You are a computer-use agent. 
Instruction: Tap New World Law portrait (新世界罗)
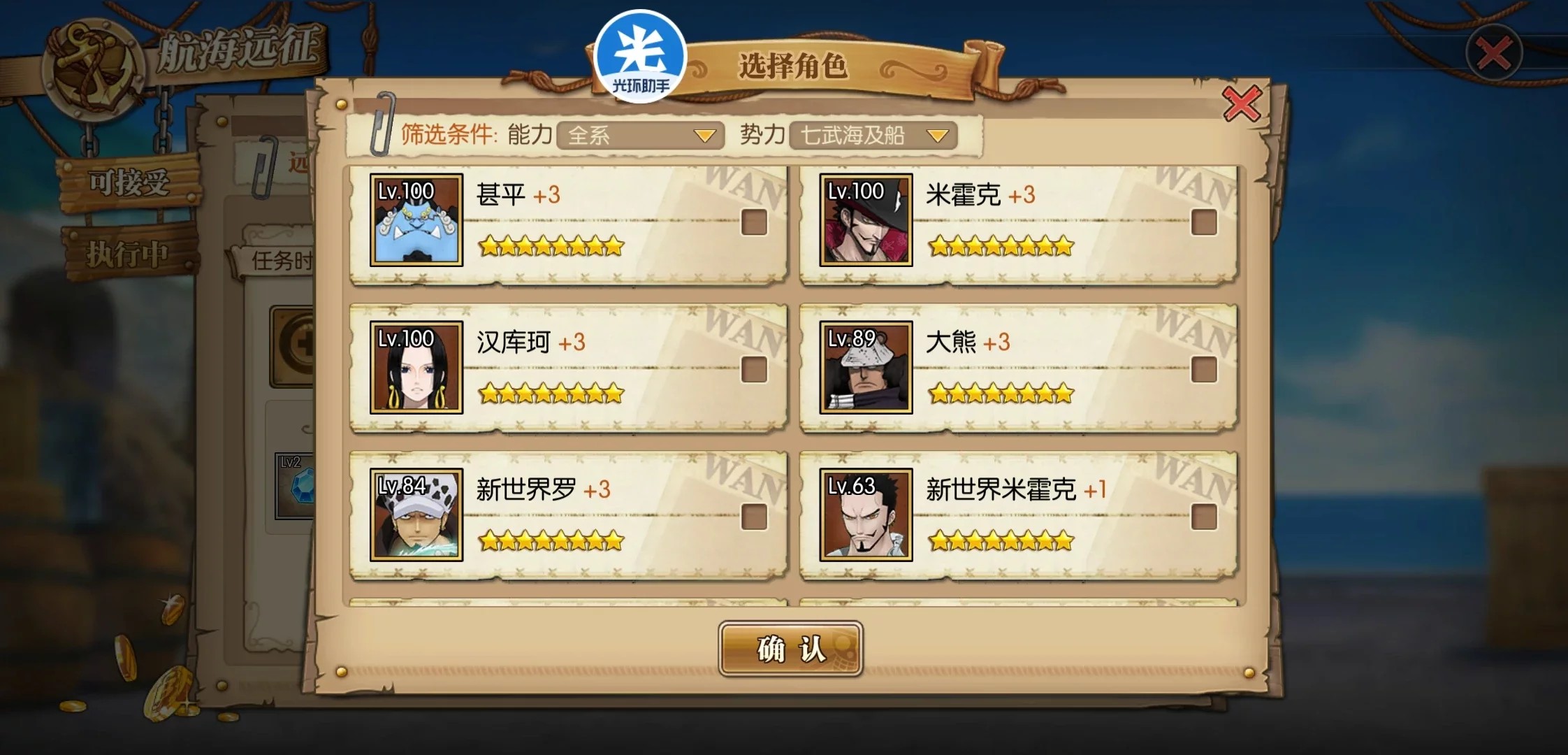416,515
